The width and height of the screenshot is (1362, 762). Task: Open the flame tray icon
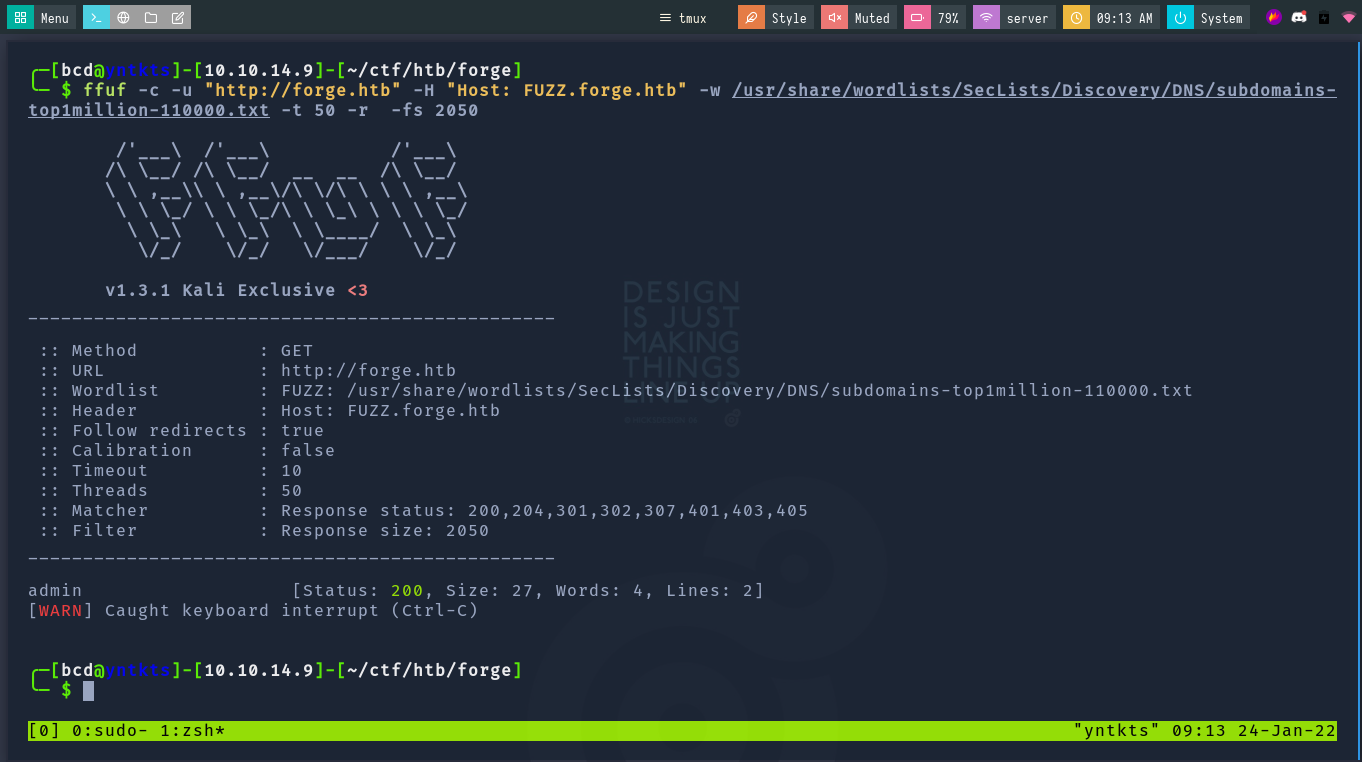(1273, 17)
